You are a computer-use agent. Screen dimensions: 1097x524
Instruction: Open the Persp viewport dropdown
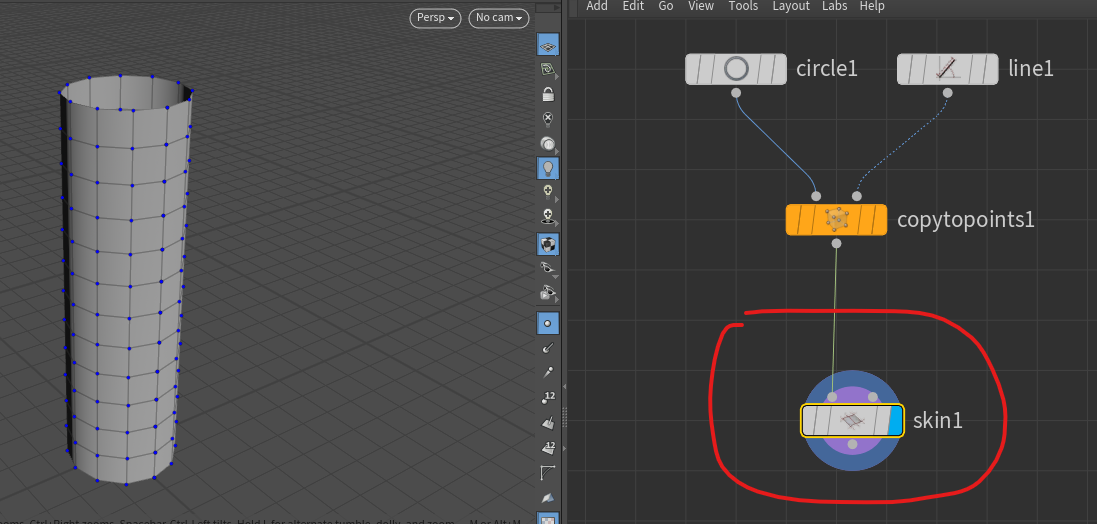435,17
